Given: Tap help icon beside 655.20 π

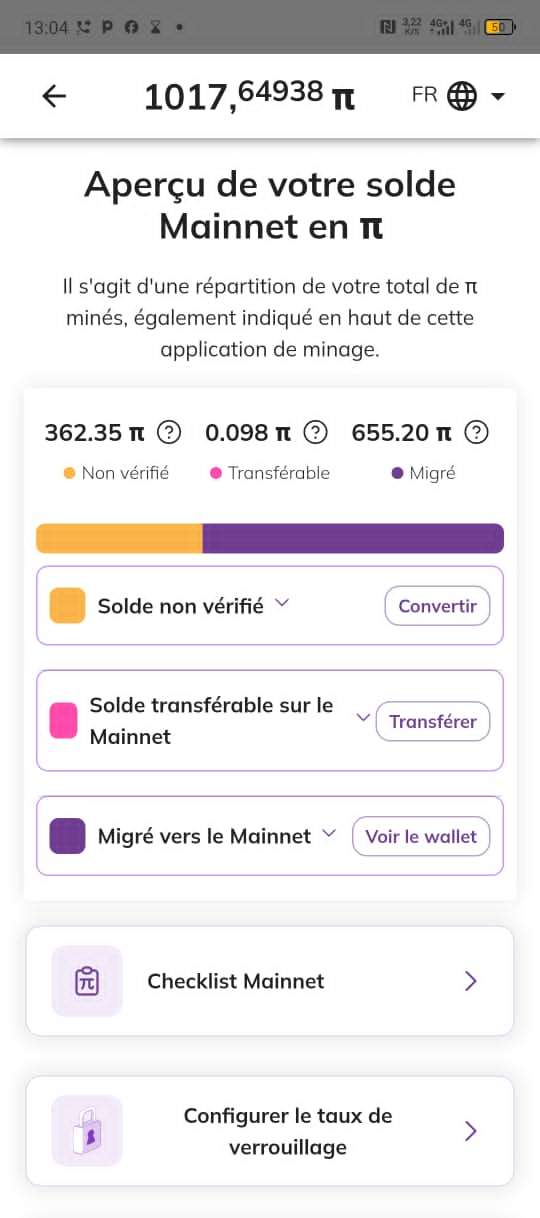Looking at the screenshot, I should (478, 433).
